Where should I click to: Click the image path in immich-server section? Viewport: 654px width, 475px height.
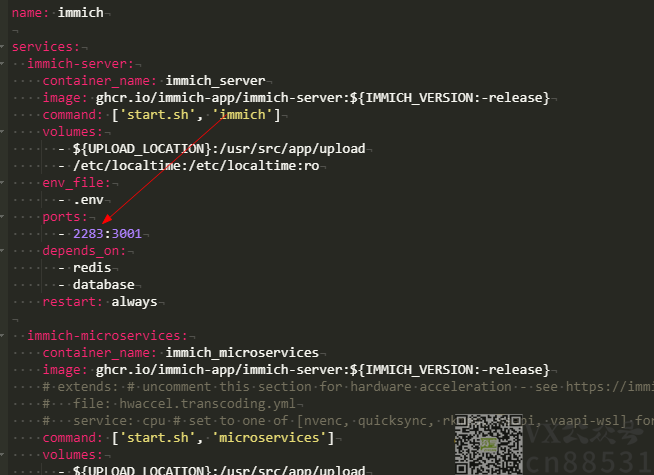pyautogui.click(x=323, y=98)
